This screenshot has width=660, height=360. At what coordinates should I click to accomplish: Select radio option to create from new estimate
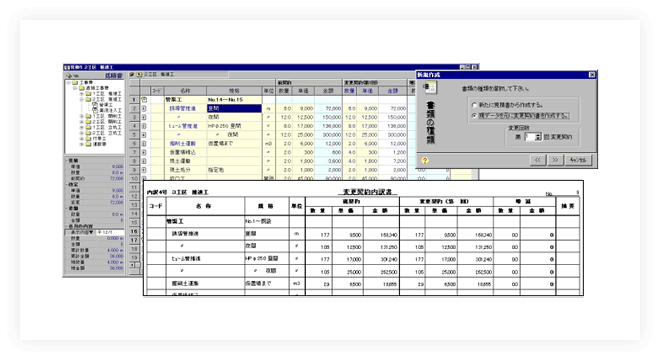pos(474,105)
